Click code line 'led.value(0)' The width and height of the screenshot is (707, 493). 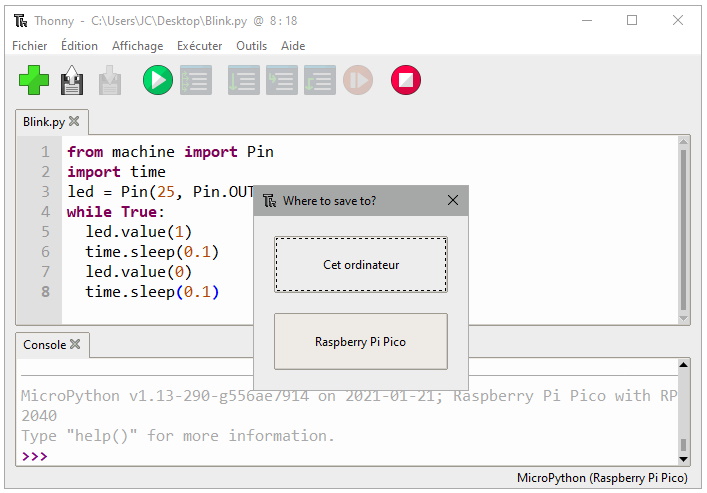pos(138,272)
